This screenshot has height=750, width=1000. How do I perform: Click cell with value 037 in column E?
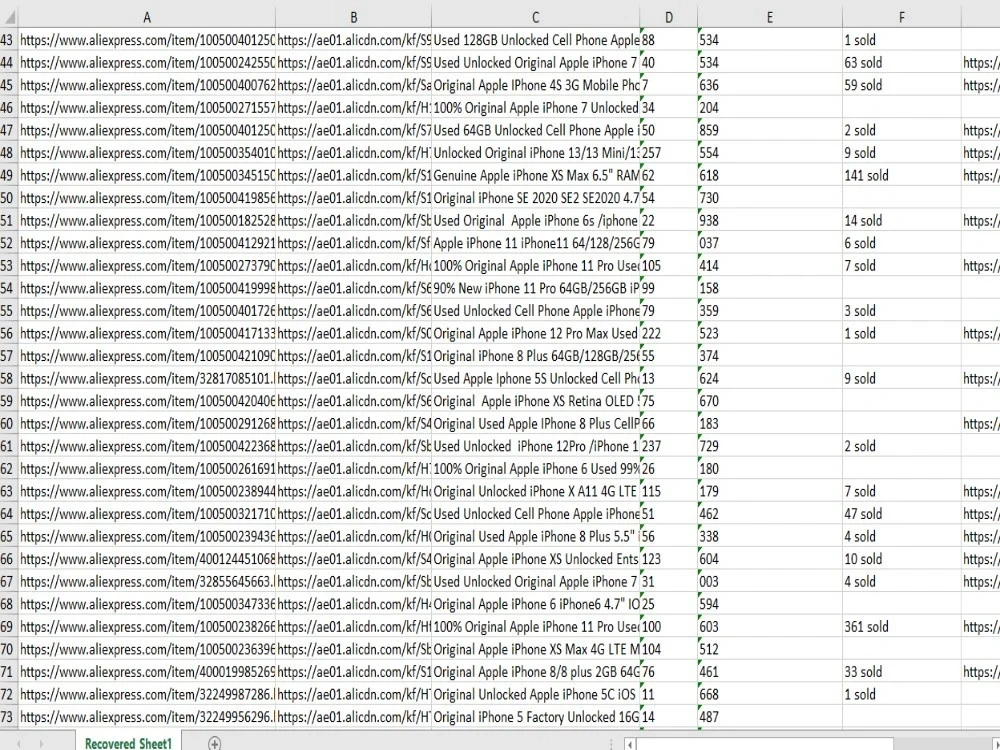[770, 243]
